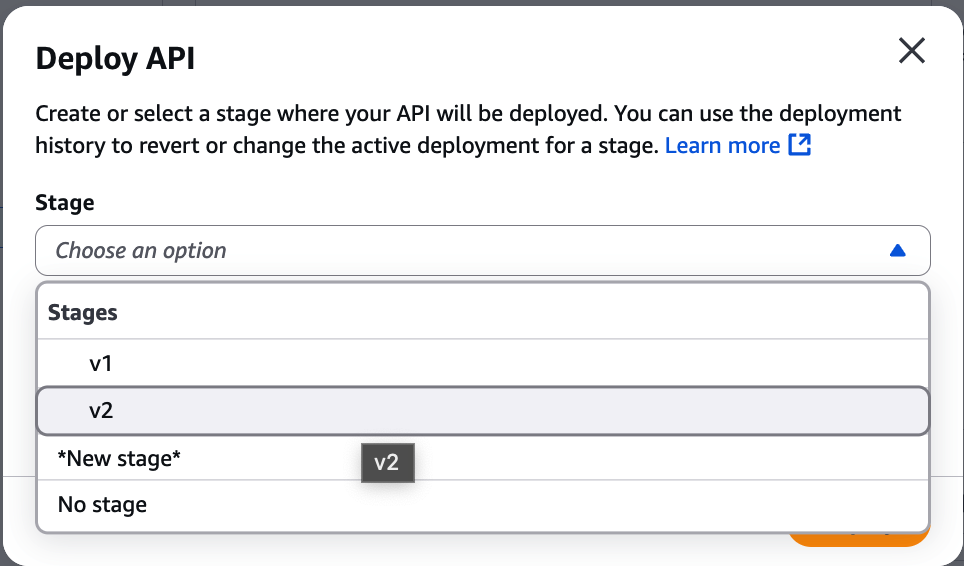Click the 'Stages' group header
Image resolution: width=964 pixels, height=566 pixels.
(83, 313)
